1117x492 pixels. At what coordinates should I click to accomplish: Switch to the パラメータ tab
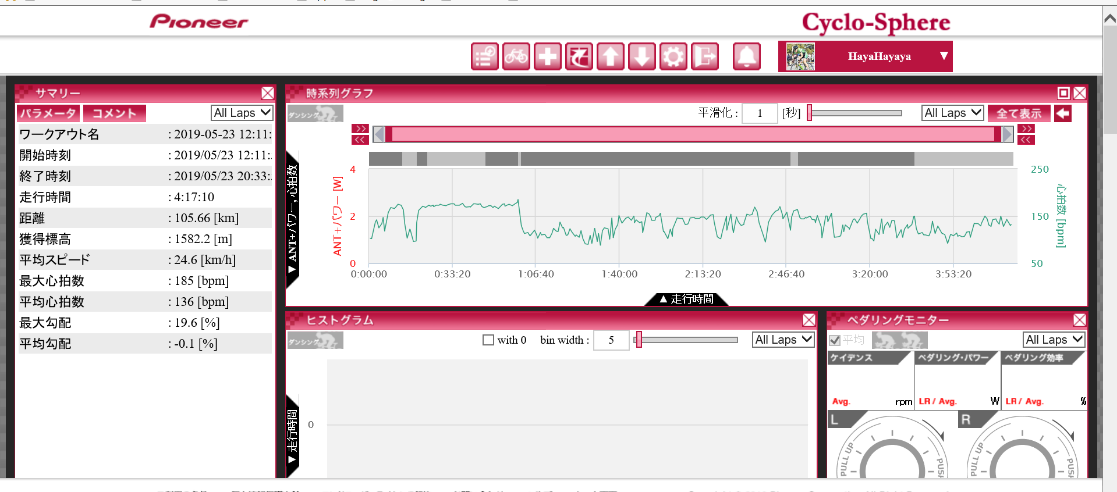(48, 114)
